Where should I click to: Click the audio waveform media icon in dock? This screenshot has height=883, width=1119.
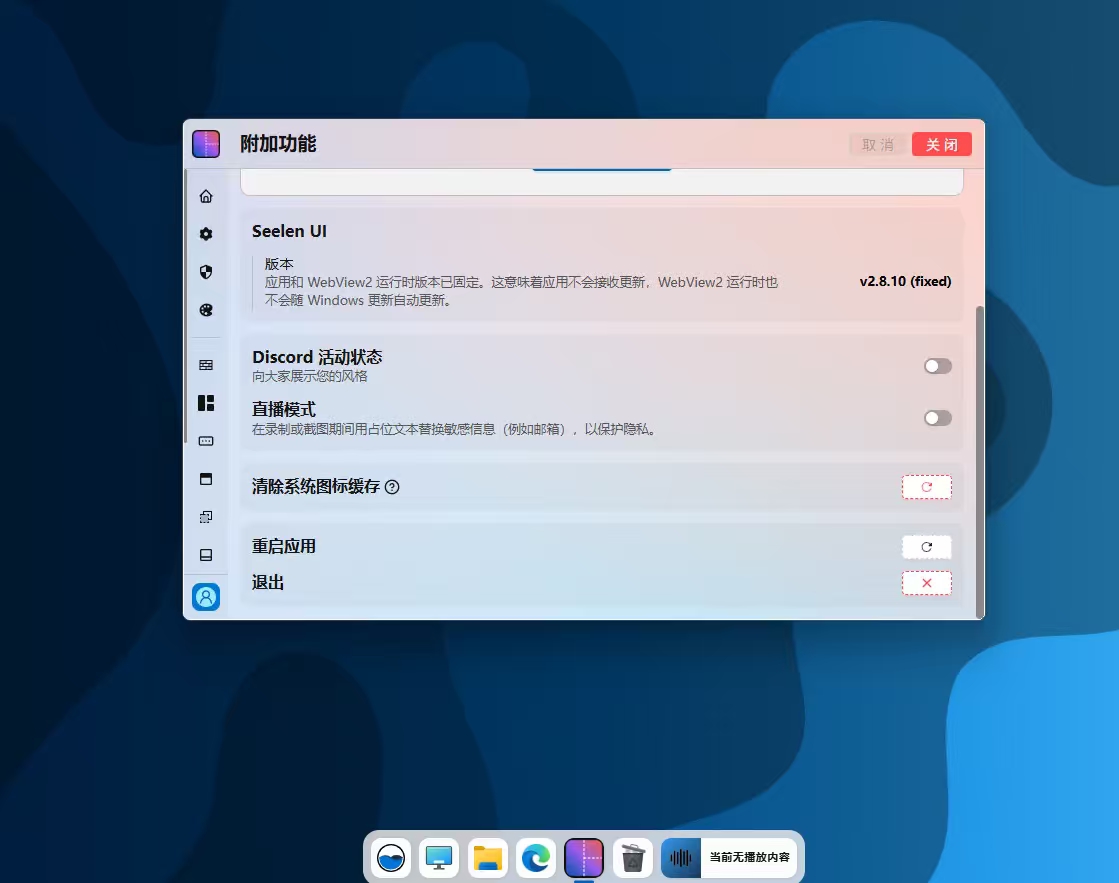click(x=681, y=857)
